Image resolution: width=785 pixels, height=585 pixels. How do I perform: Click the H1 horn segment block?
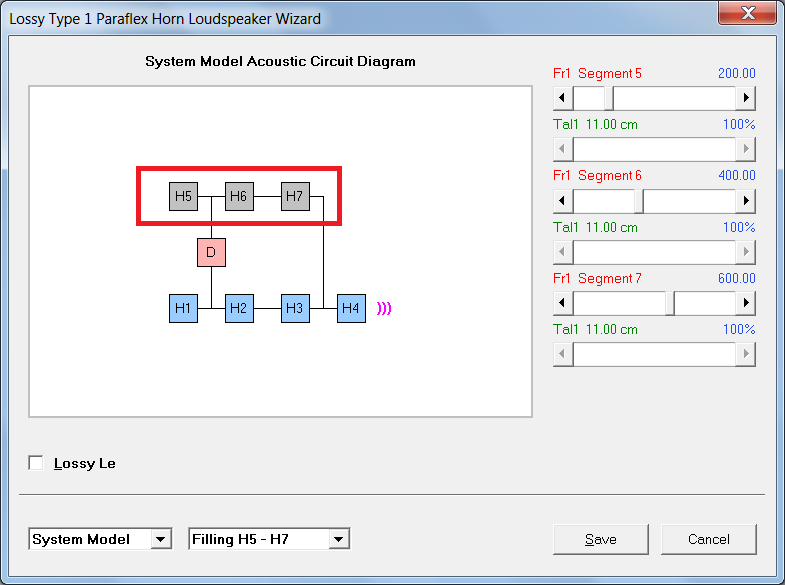click(x=183, y=308)
